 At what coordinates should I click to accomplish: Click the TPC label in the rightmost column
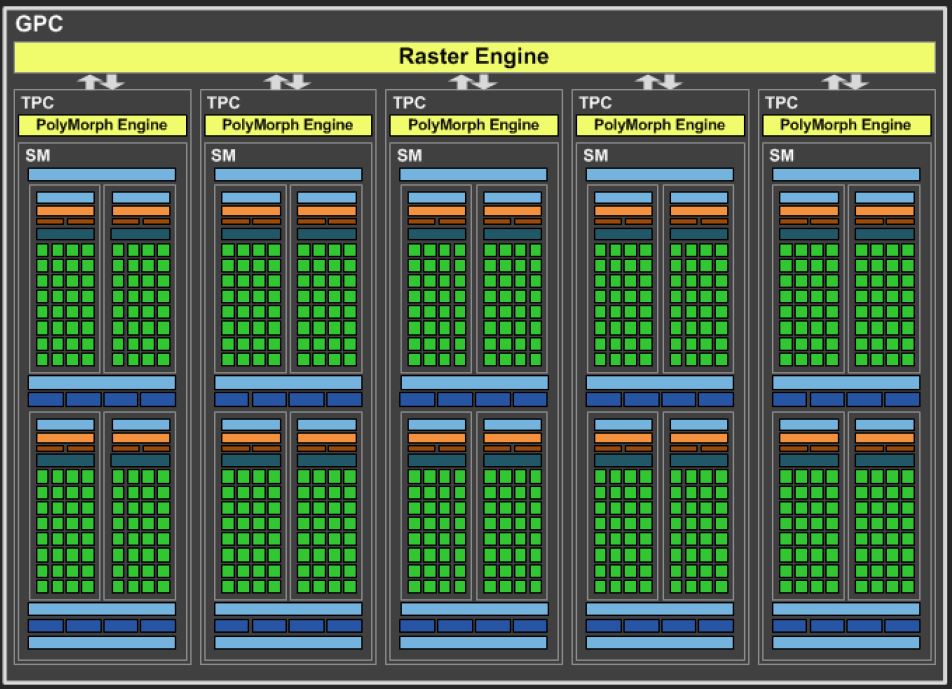tap(781, 103)
